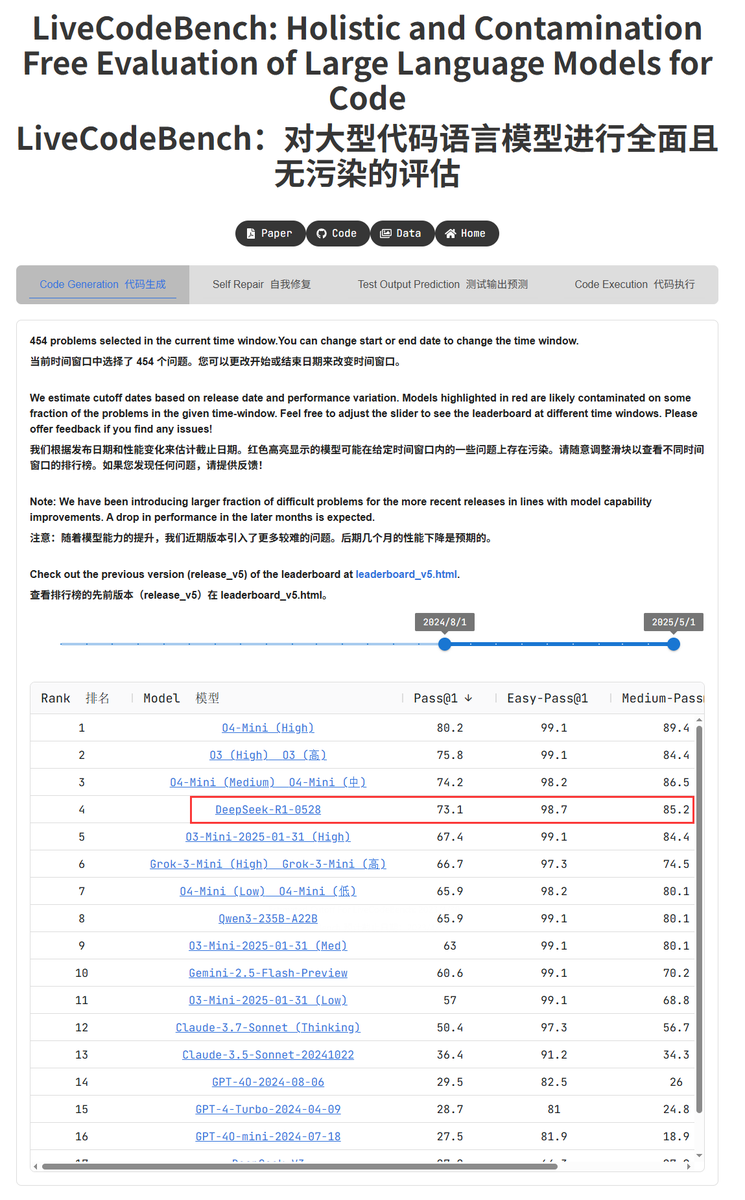Open the O4-Mini (Medium) model link
Image resolution: width=745 pixels, height=1200 pixels.
coord(268,782)
